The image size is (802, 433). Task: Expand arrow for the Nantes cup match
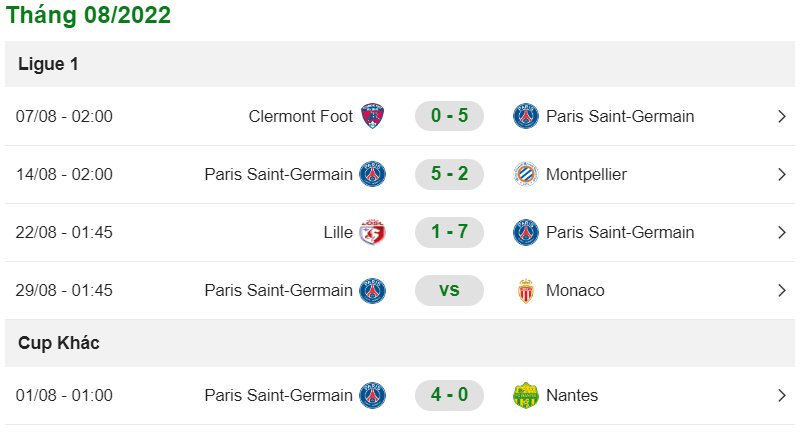click(782, 396)
